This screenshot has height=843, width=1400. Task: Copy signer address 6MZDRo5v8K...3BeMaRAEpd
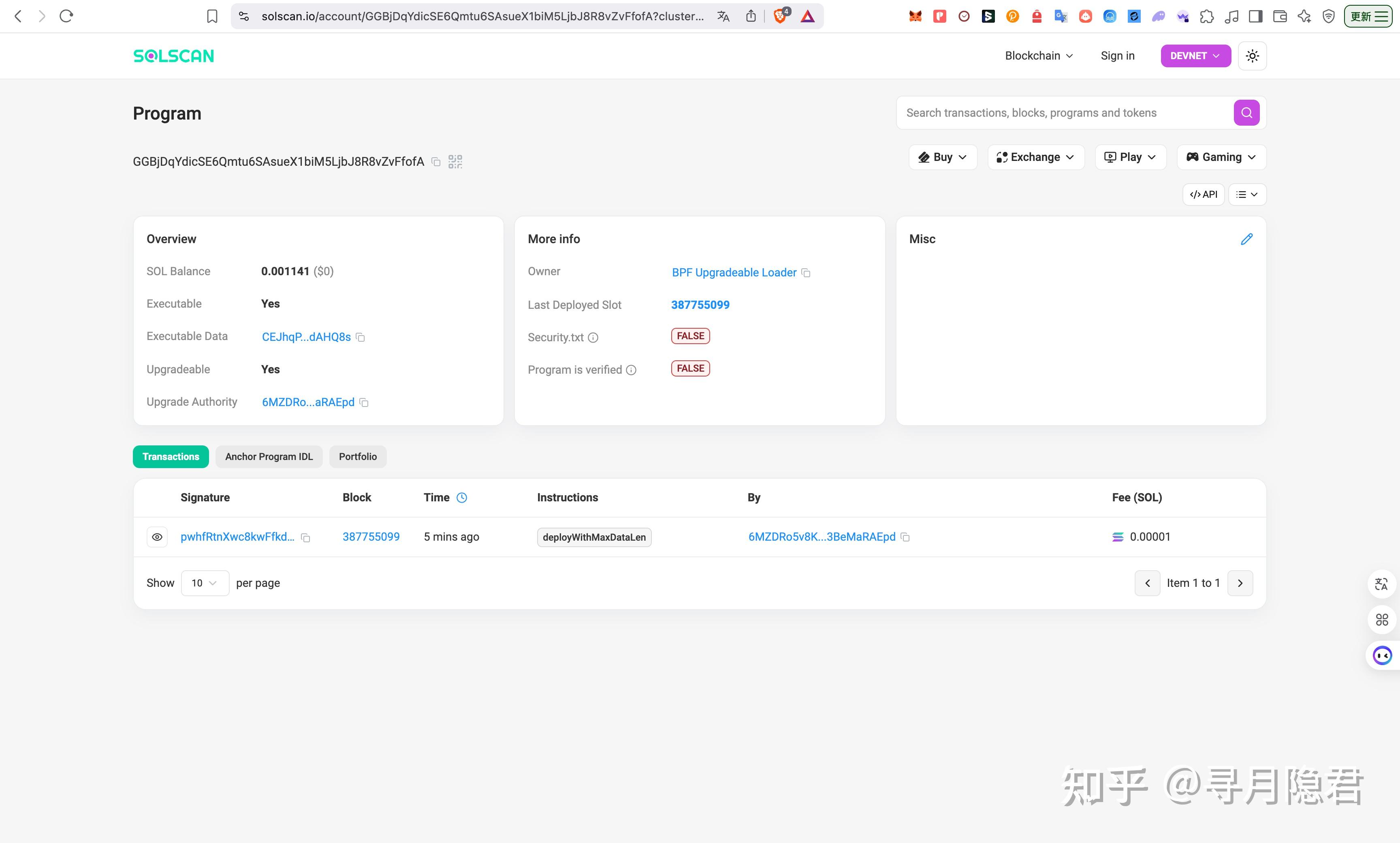click(905, 537)
